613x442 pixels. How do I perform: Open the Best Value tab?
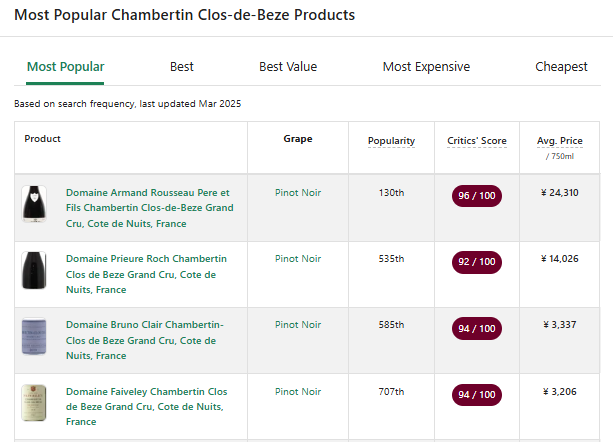click(x=288, y=67)
